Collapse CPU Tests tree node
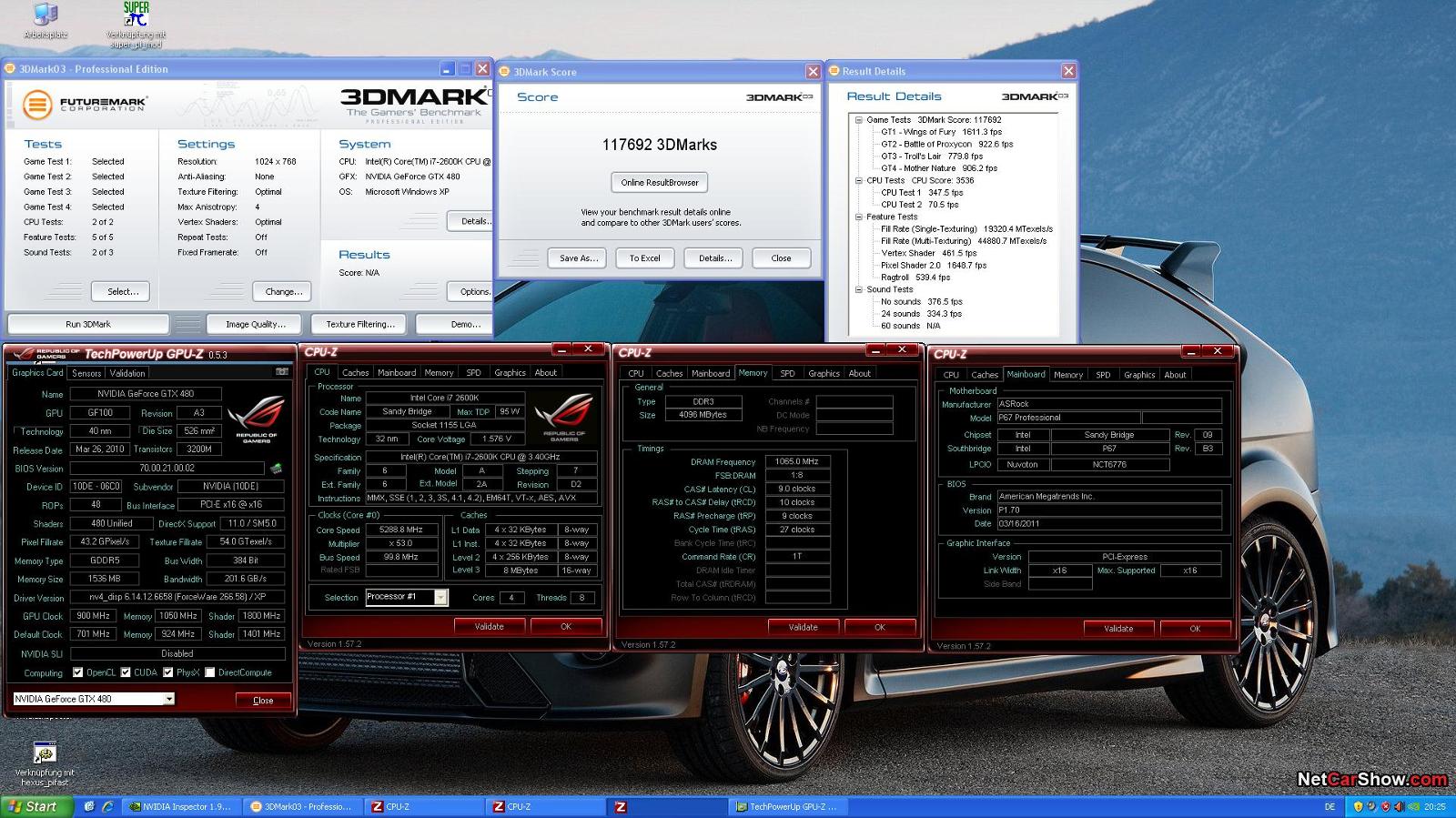 coord(858,180)
